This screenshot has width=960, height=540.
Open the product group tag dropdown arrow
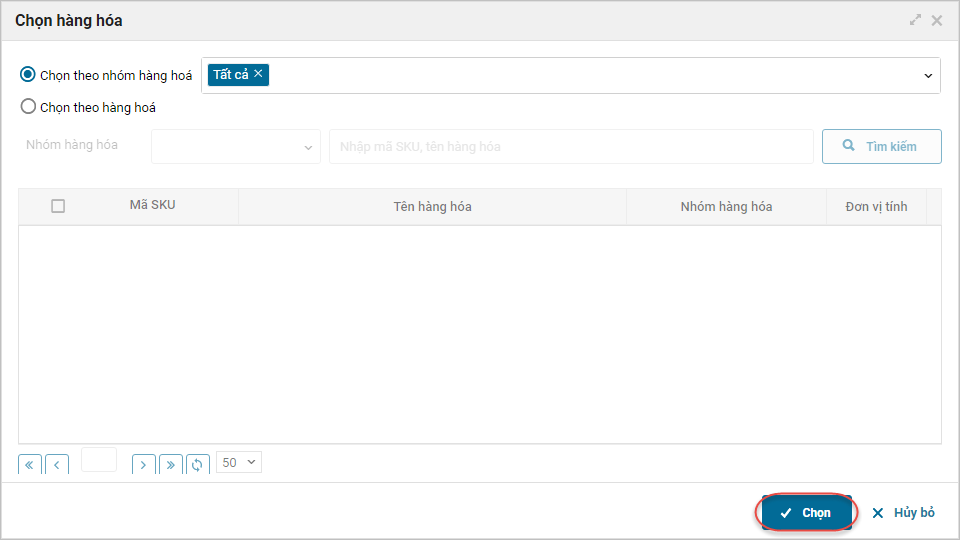[928, 76]
